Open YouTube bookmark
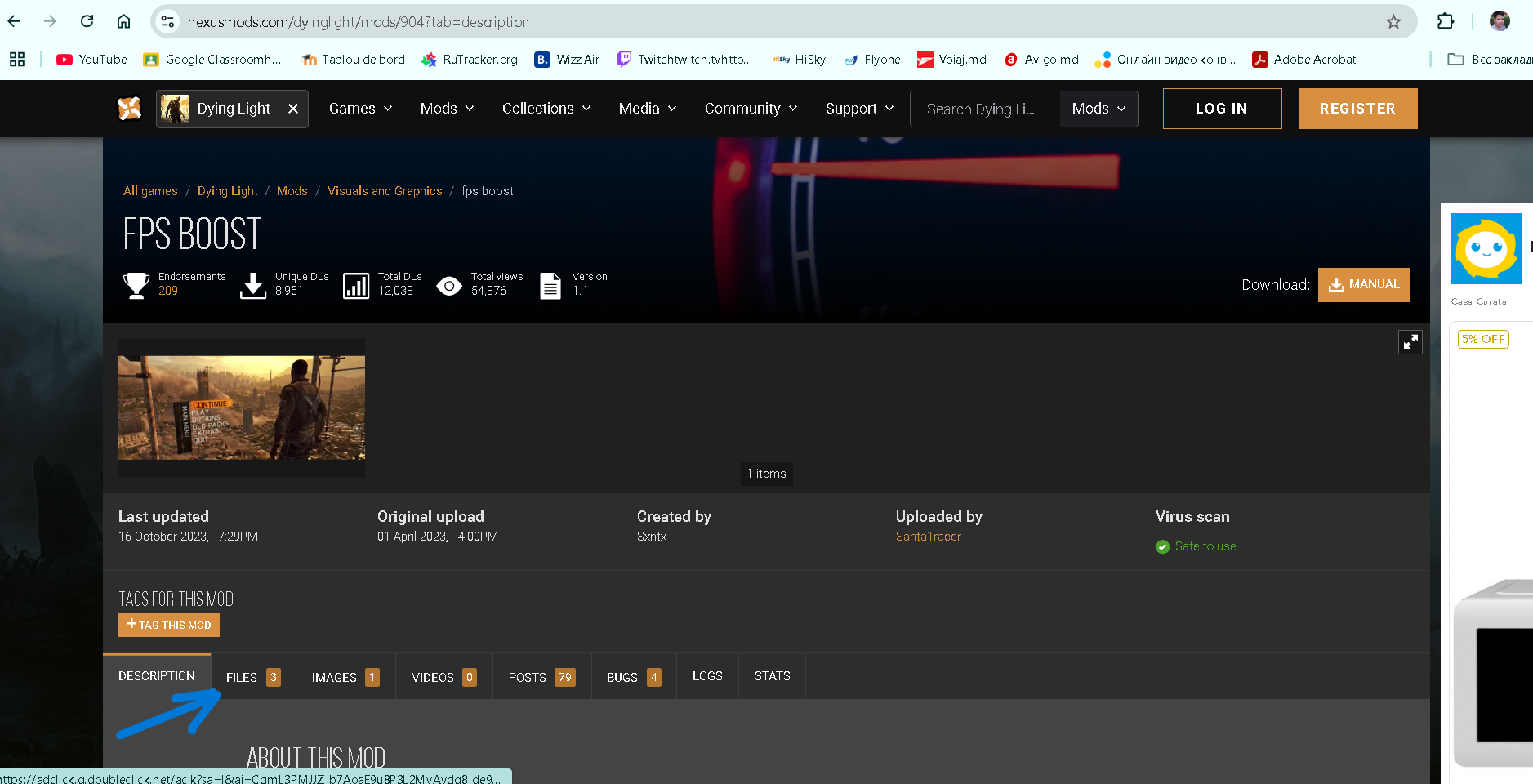1533x784 pixels. (91, 60)
